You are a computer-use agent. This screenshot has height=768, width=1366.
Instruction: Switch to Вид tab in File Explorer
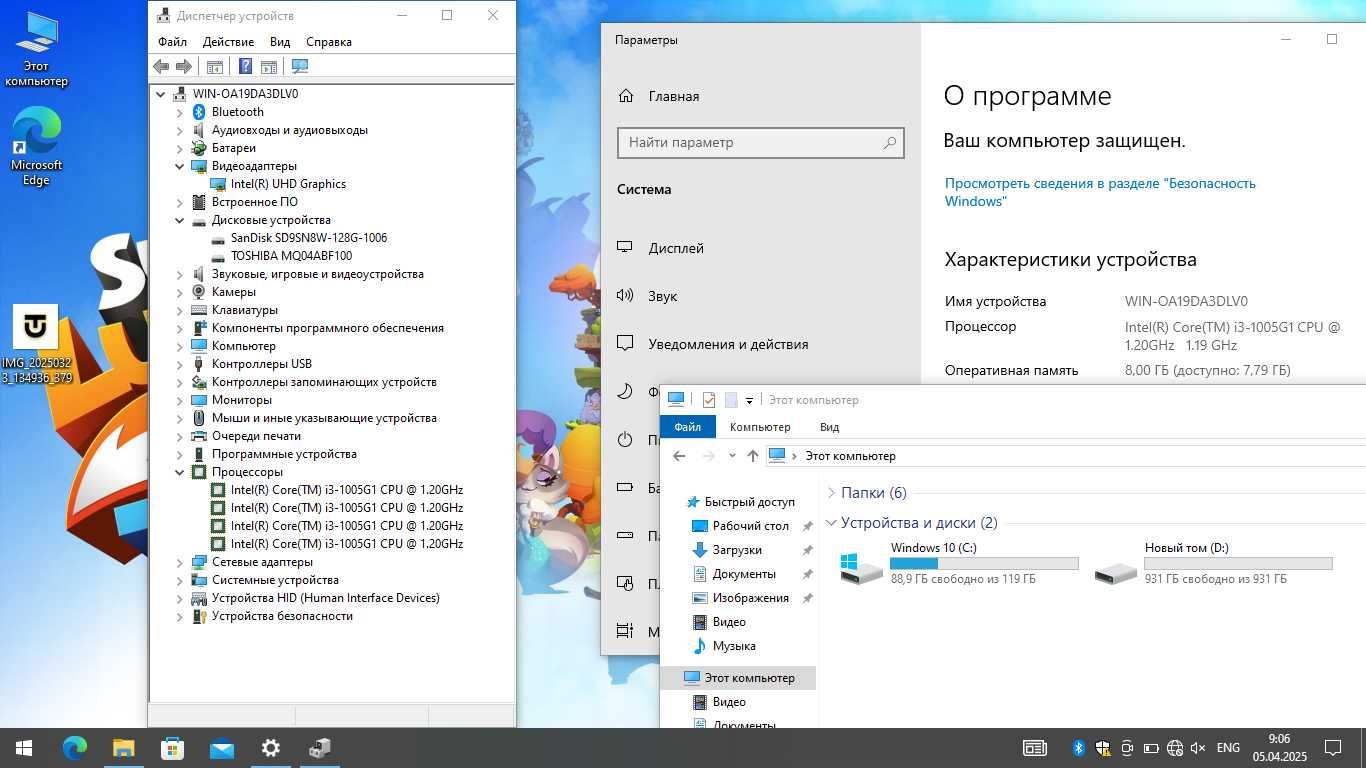[x=829, y=427]
